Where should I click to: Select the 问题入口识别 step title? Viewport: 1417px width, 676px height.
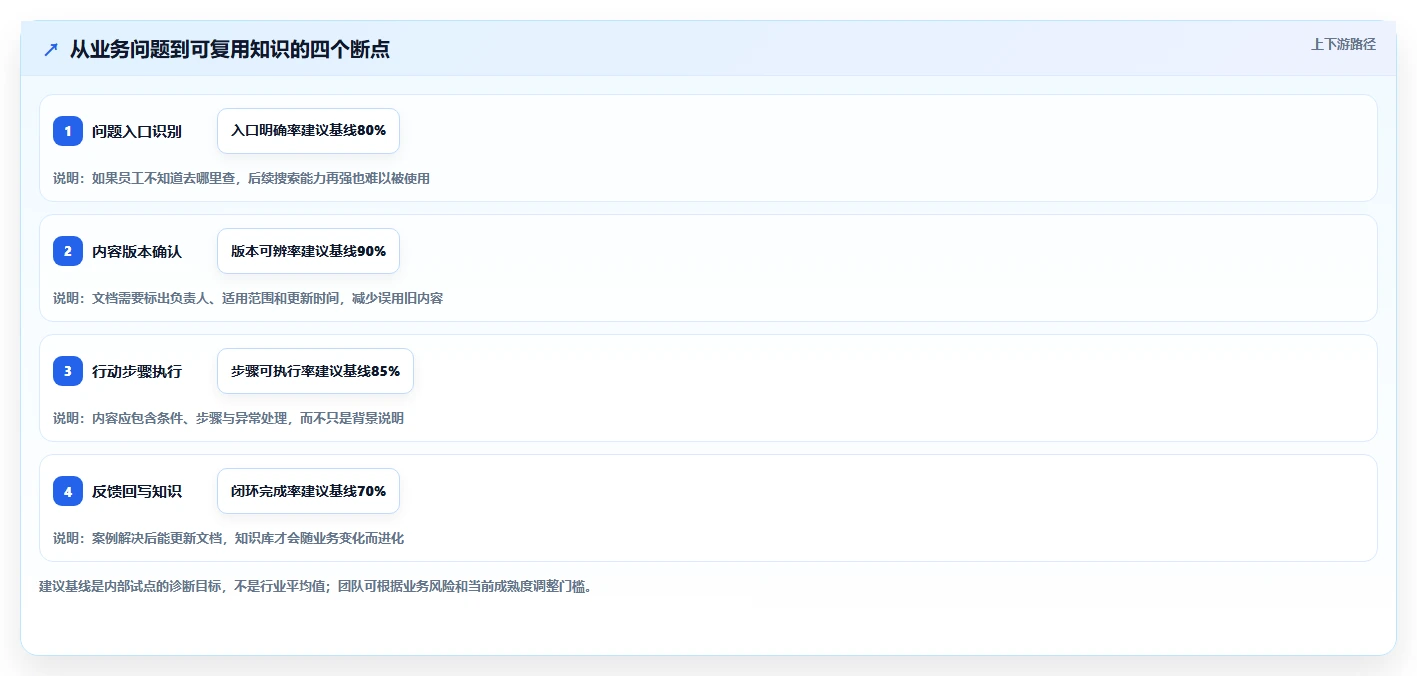(137, 131)
